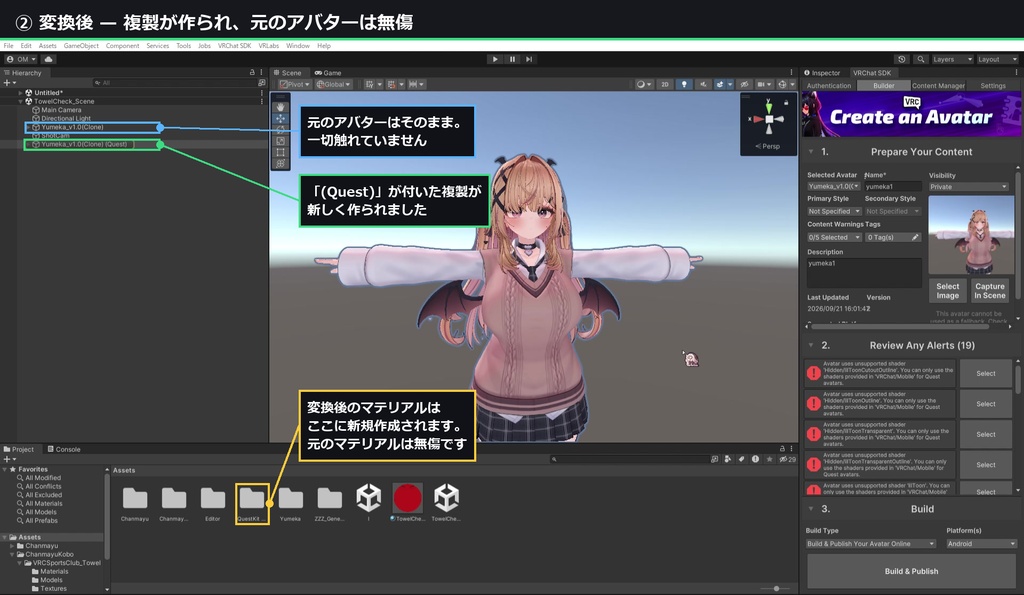Viewport: 1024px width, 595px height.
Task: Open the draw mode shading dropdown
Action: tap(643, 84)
